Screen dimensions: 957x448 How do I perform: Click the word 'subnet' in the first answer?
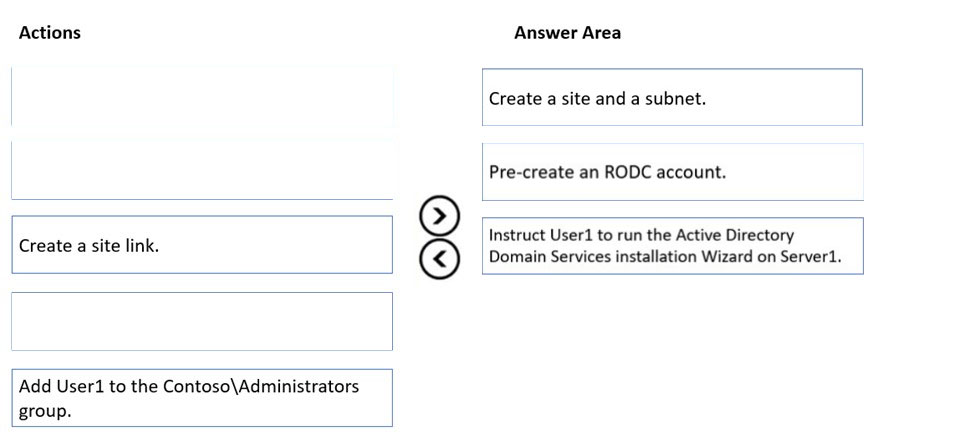pos(679,99)
